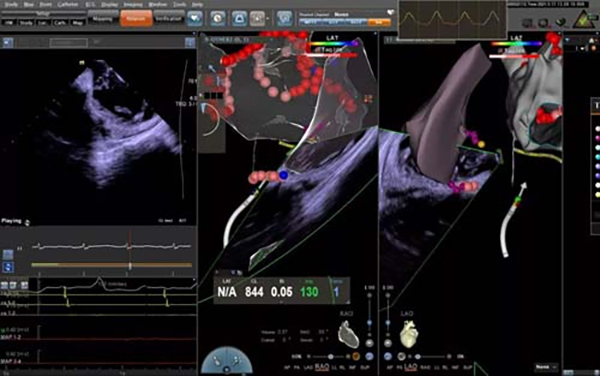Open the Display menu in the menu bar

109,5
